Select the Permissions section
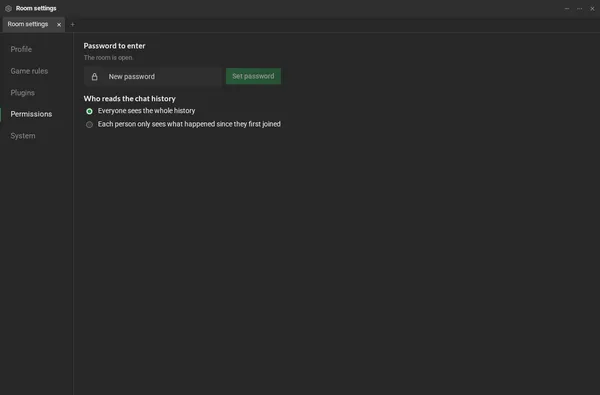The image size is (600, 395). point(31,114)
